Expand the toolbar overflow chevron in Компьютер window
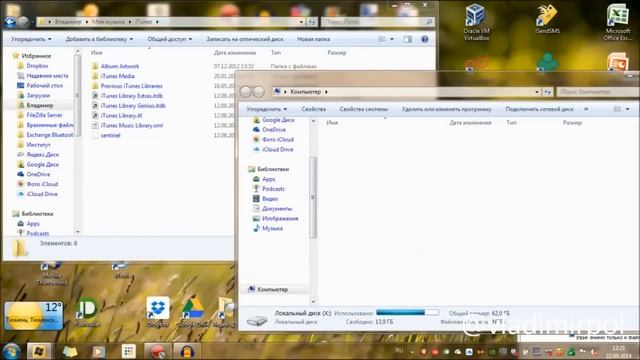 (586, 109)
